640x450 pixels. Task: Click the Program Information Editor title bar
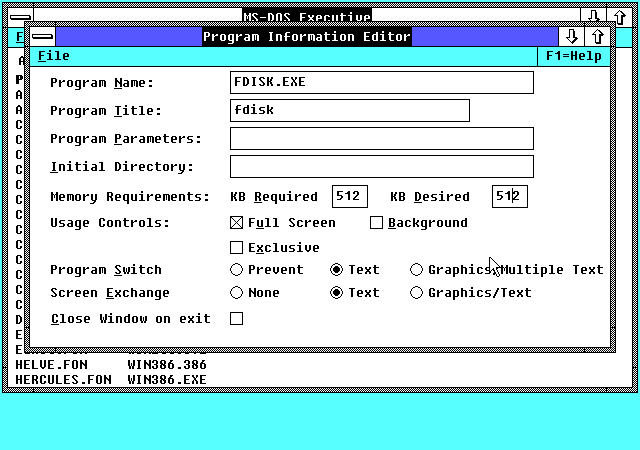(307, 37)
